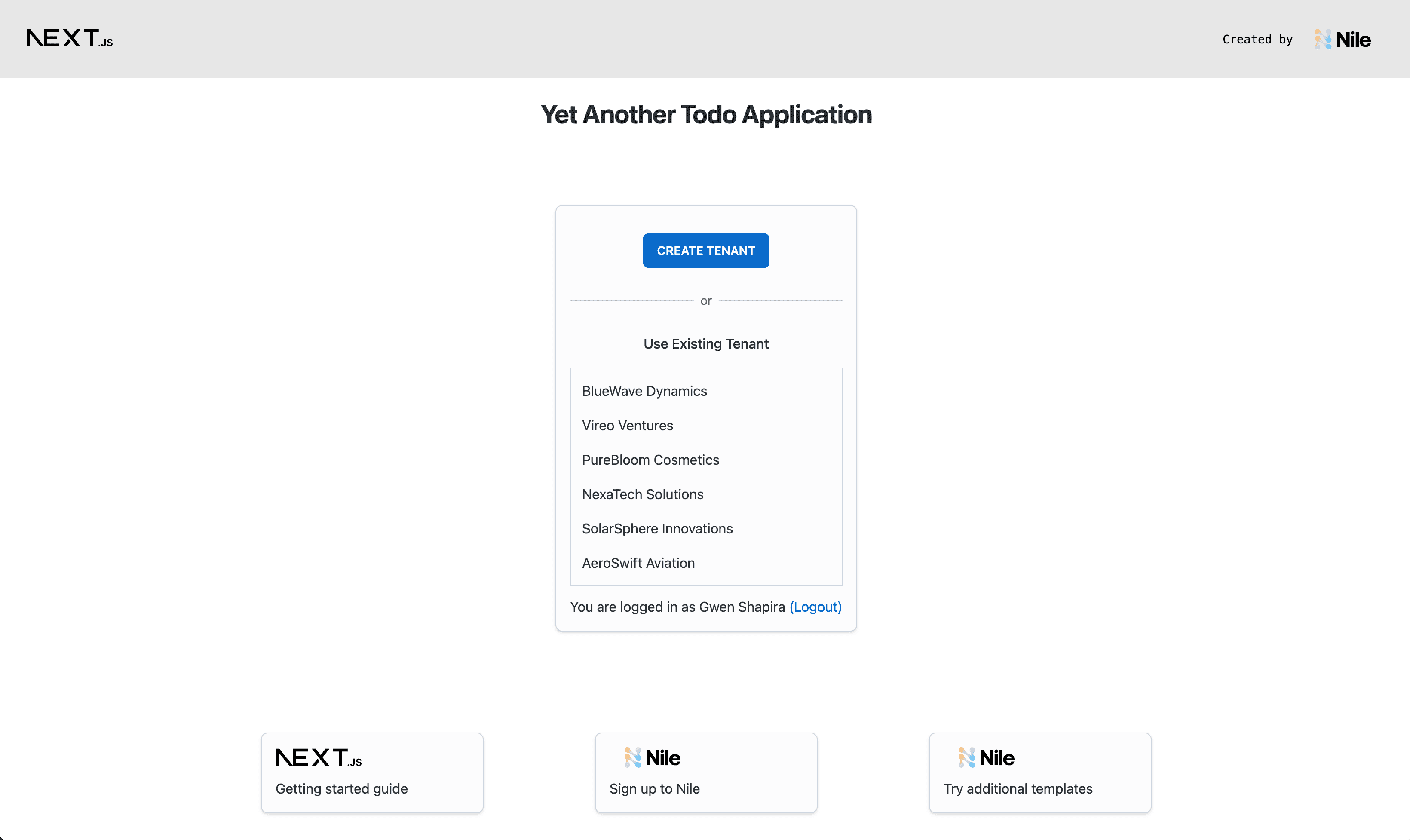The width and height of the screenshot is (1410, 840).
Task: Click the NEXT.js icon on Getting Started card
Action: click(x=318, y=757)
